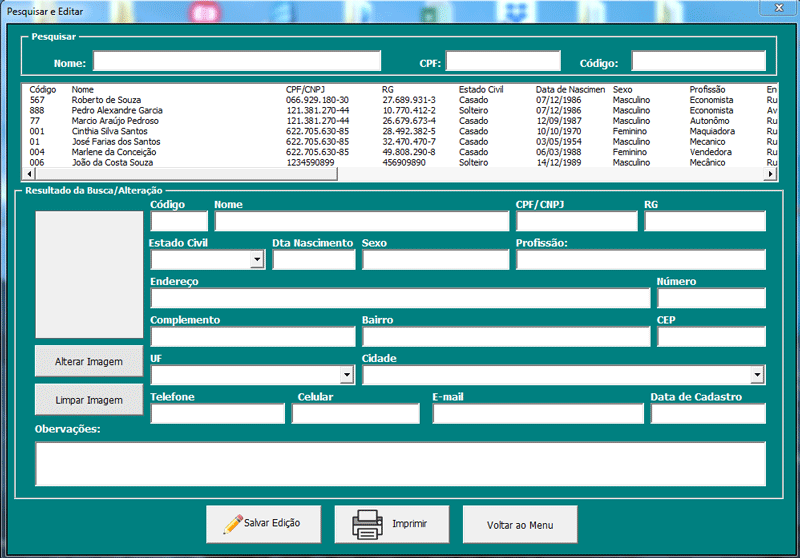The height and width of the screenshot is (558, 800).
Task: Click CPF value 066.929.180-30
Action: pos(317,100)
